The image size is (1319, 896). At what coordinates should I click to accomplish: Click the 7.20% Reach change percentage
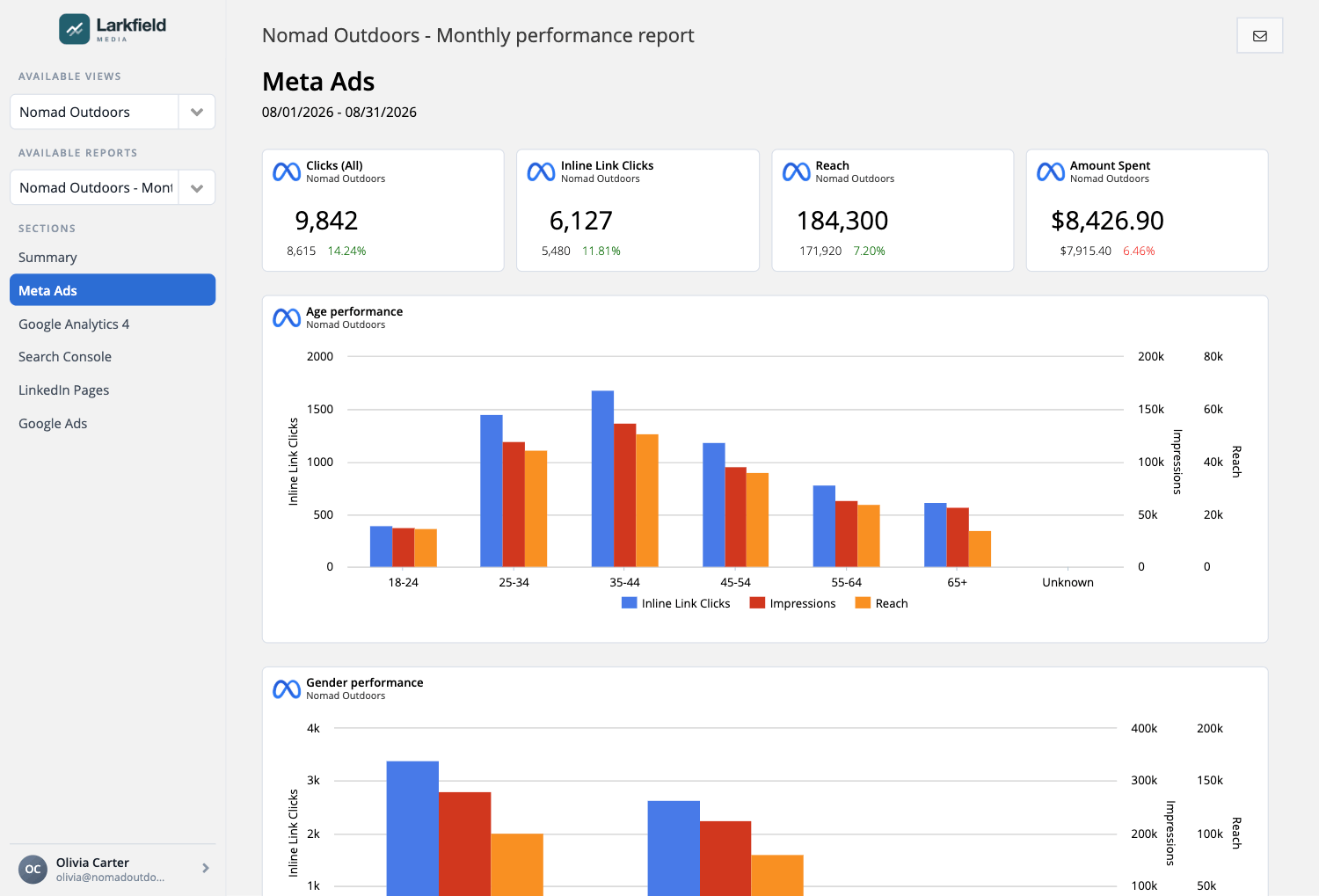pyautogui.click(x=869, y=251)
